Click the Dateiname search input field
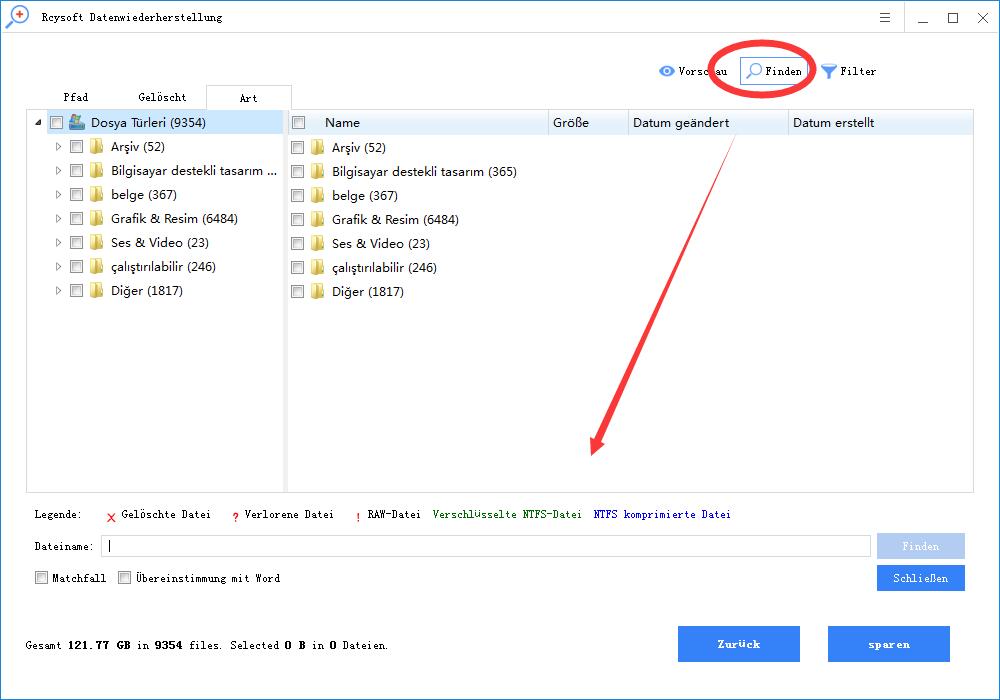 click(x=486, y=546)
